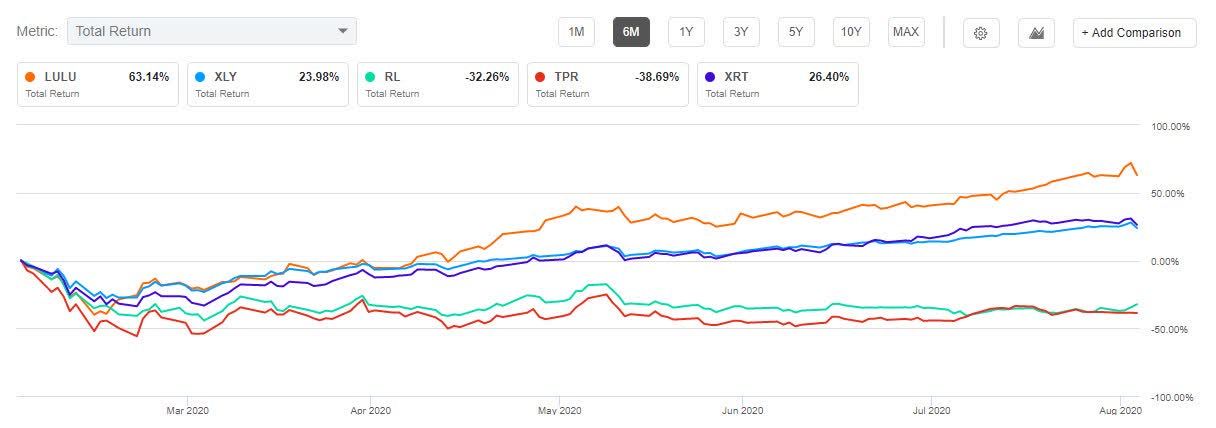Switch to the 3Y time range

pos(741,32)
